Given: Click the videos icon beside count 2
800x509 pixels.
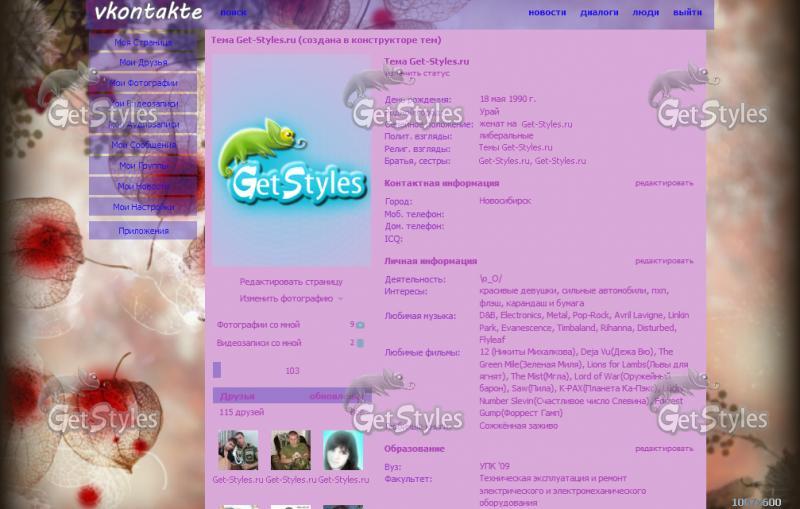Looking at the screenshot, I should coord(360,343).
